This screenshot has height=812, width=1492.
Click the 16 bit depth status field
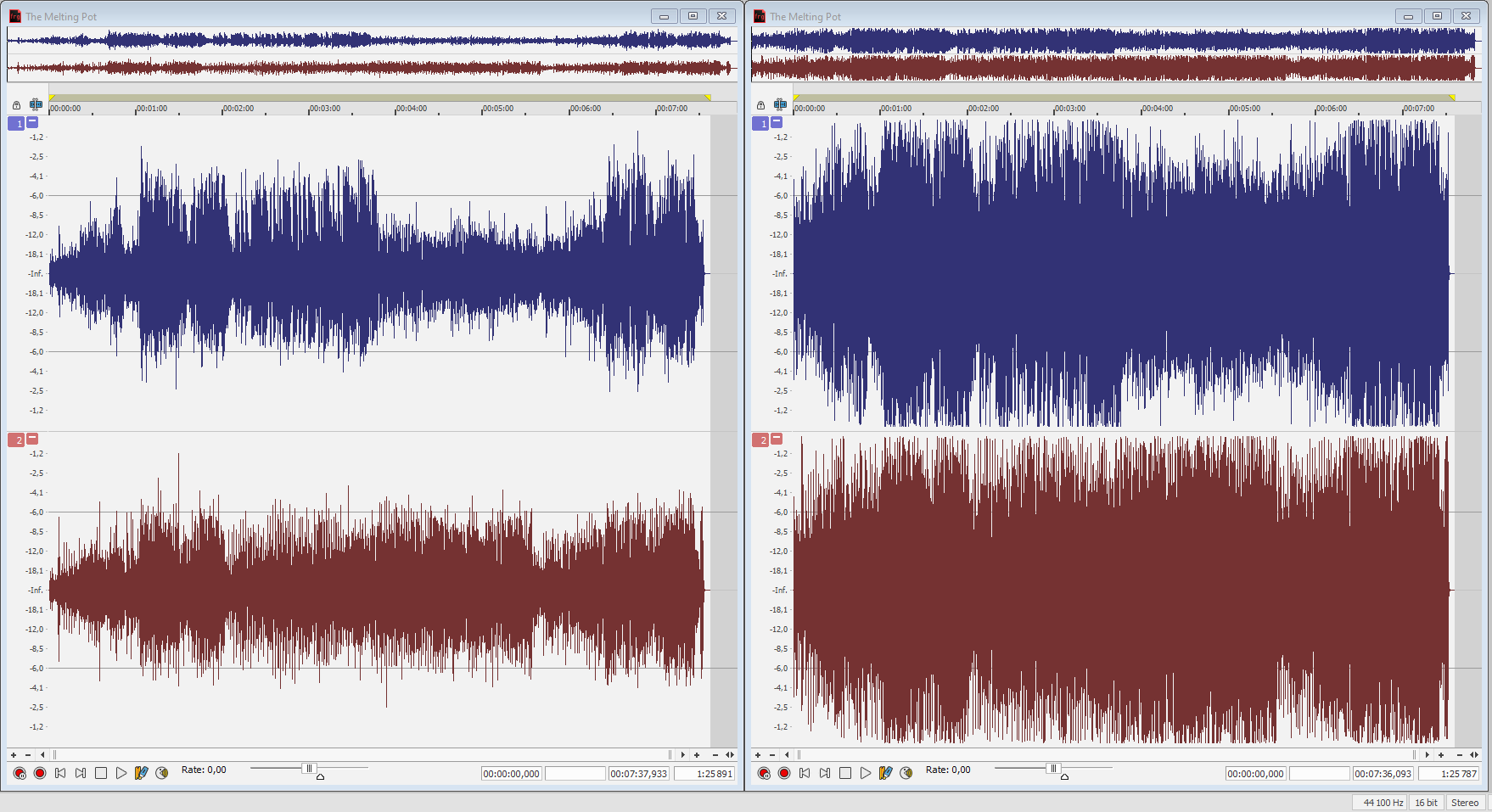tap(1426, 803)
